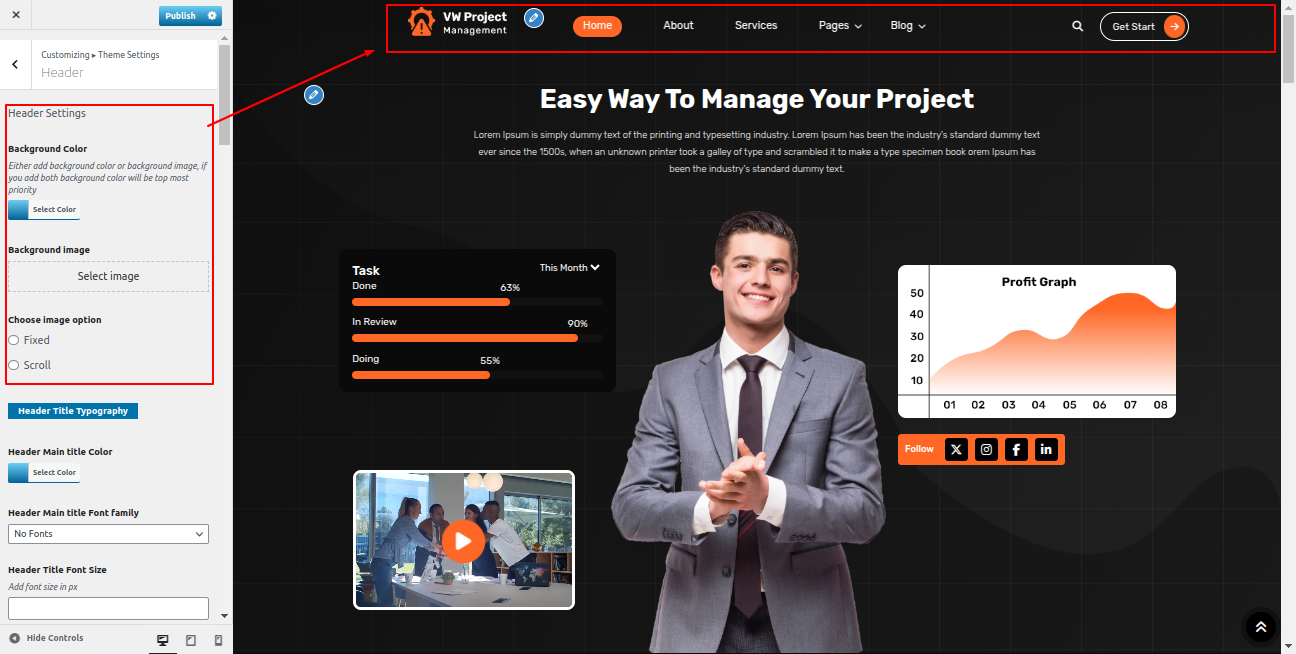Viewport: 1296px width, 654px height.
Task: Click the X (Twitter) follow icon
Action: (x=956, y=450)
